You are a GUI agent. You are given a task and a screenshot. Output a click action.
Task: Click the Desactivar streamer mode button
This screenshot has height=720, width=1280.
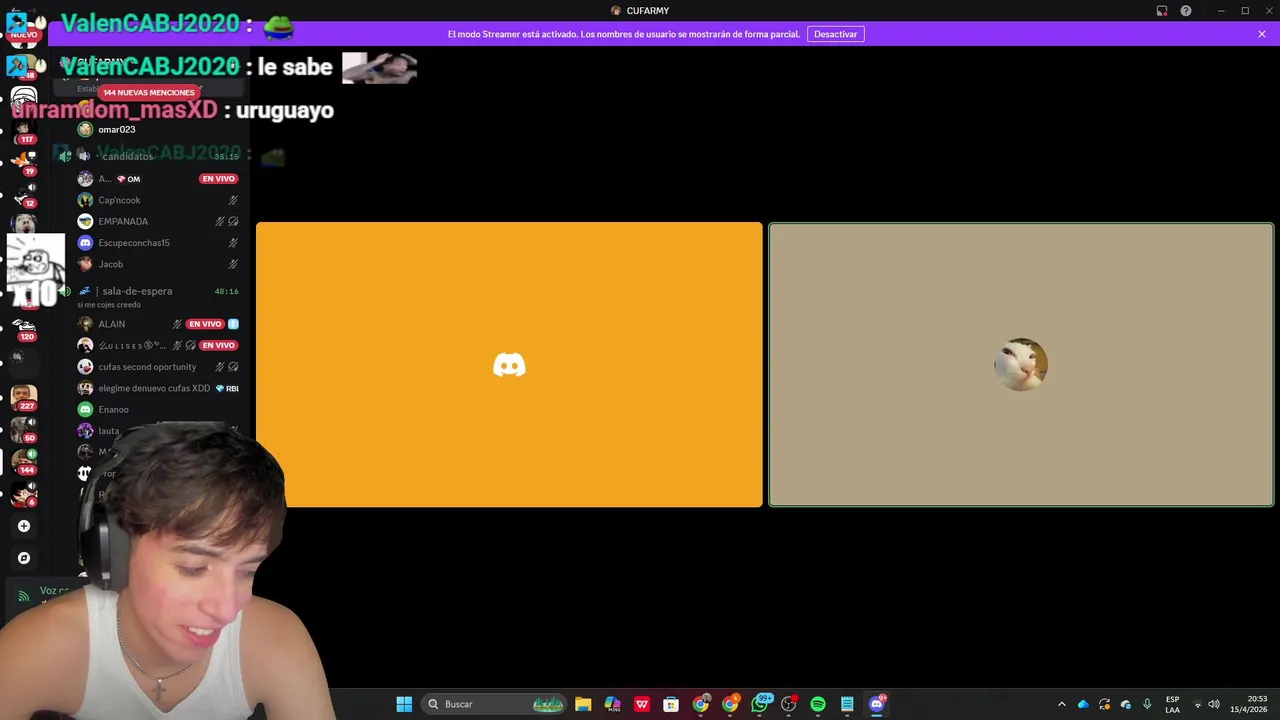click(835, 34)
